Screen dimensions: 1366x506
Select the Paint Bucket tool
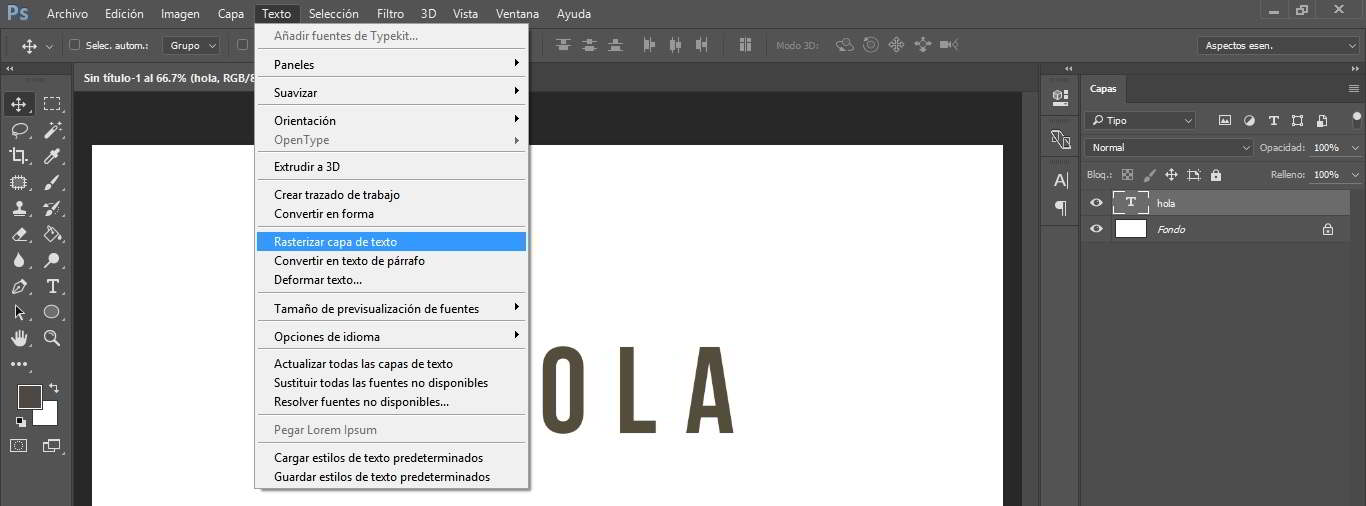[x=52, y=234]
